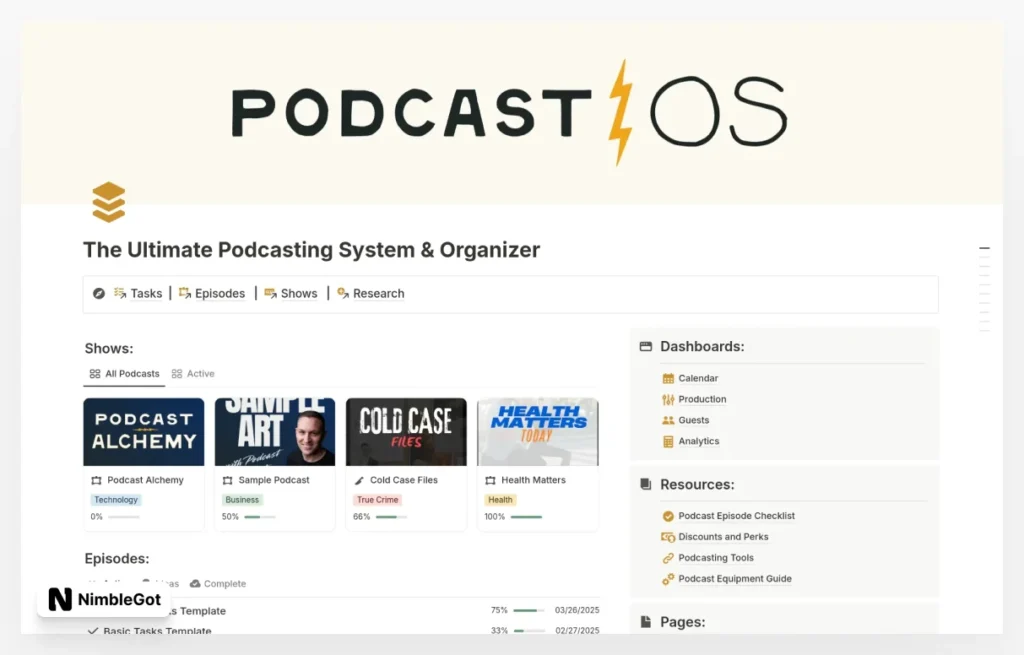
Task: Click the icon beside the Health Matters title
Action: pos(490,481)
